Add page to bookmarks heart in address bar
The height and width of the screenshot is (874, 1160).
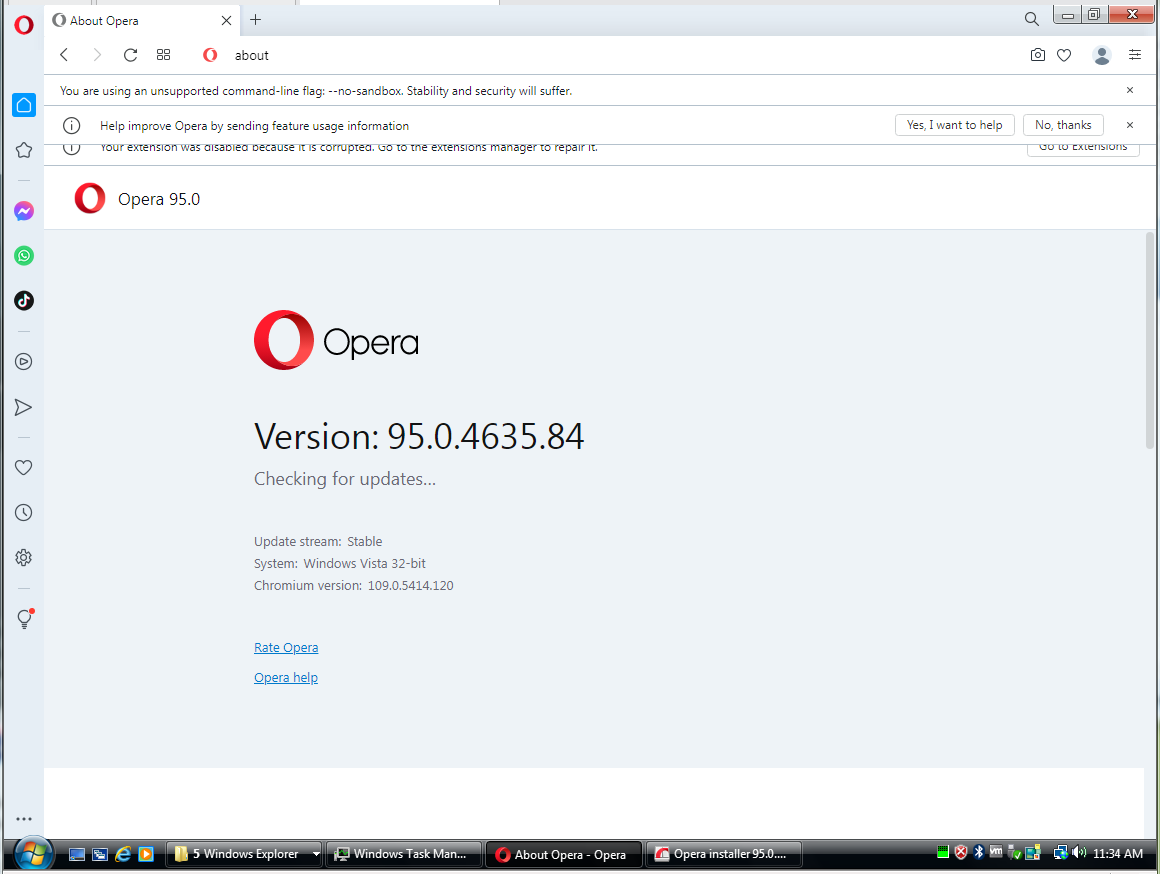pos(1064,55)
